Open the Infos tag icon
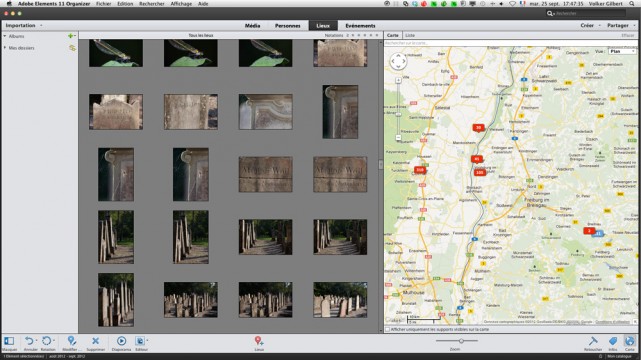The image size is (641, 360). [x=613, y=340]
